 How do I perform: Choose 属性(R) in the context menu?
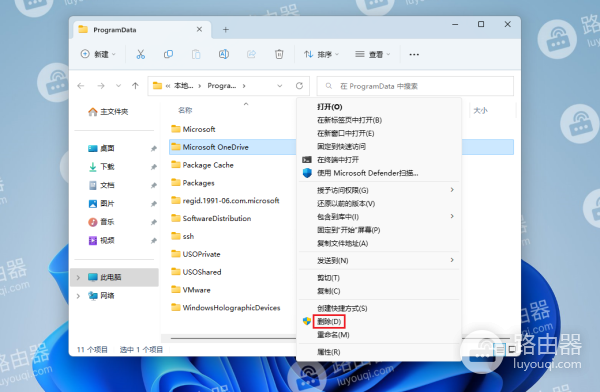[x=379, y=352]
